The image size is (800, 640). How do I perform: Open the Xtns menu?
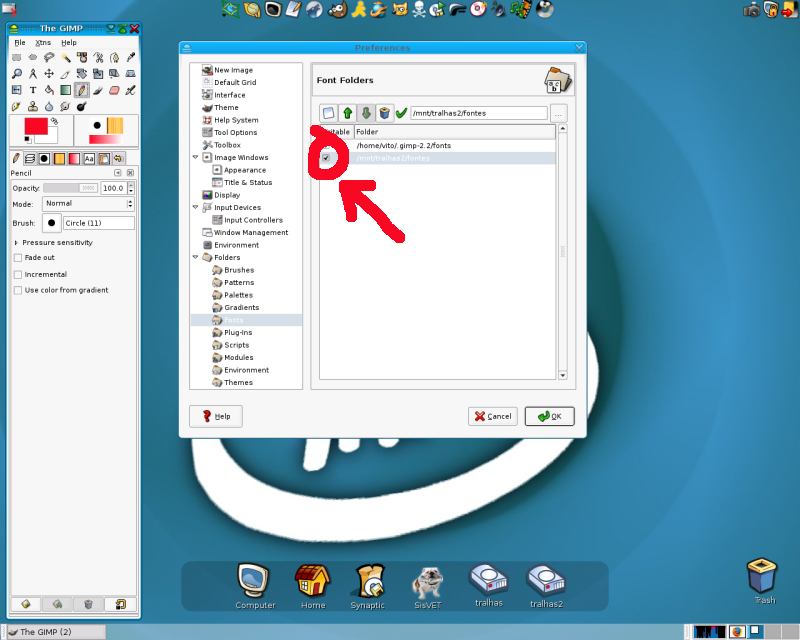(x=43, y=42)
